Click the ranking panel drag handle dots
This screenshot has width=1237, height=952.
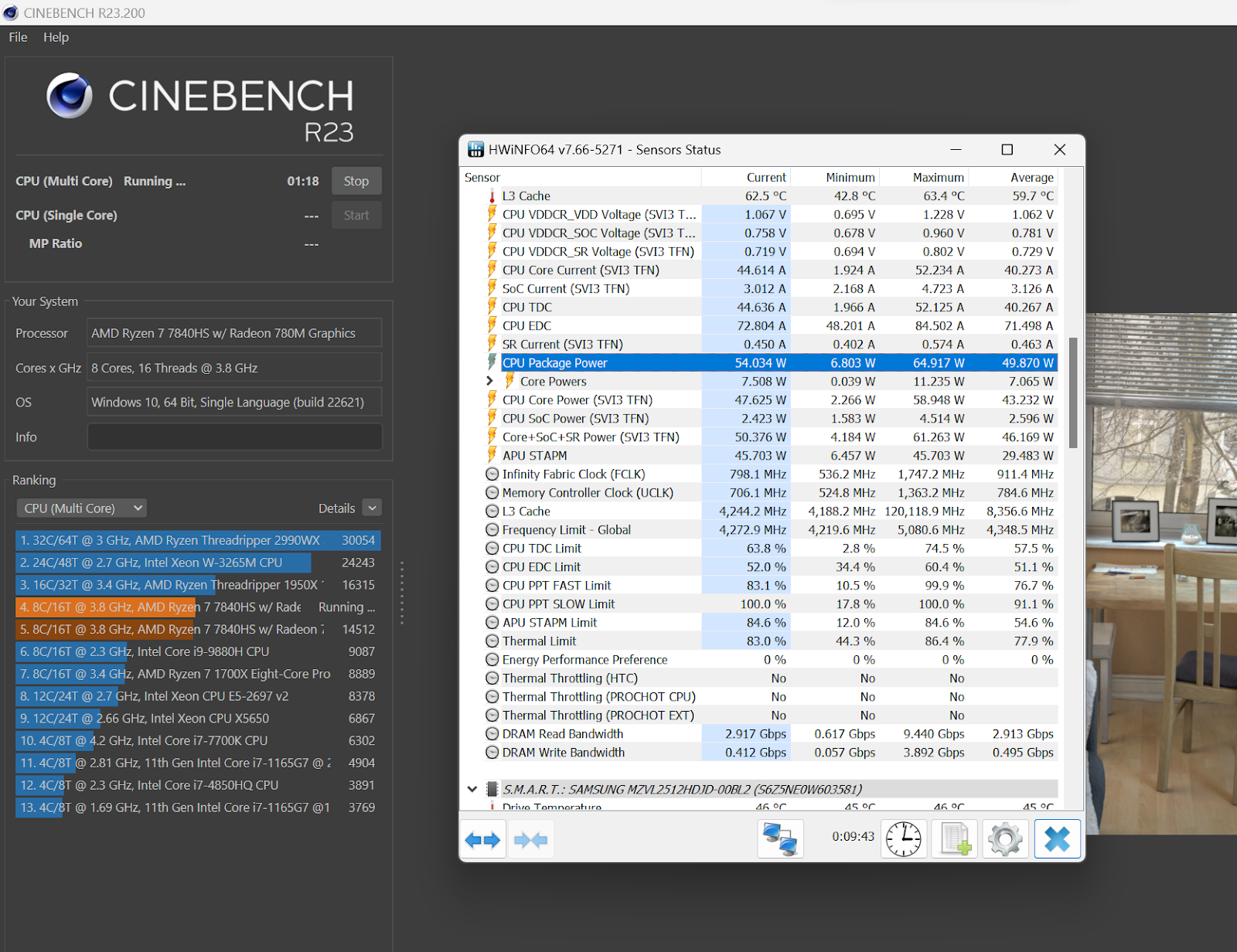pyautogui.click(x=401, y=593)
